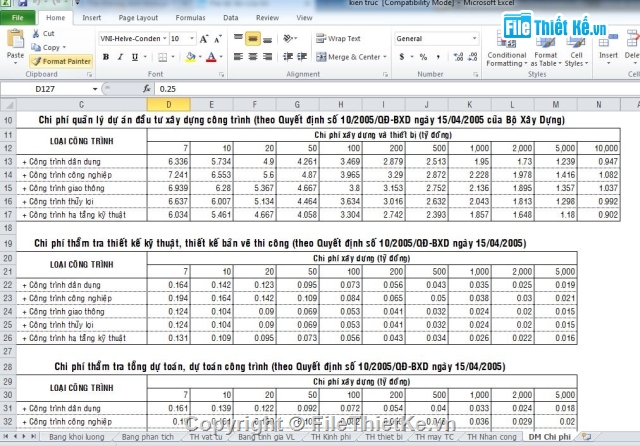Apply the Fill Color bucket
The height and width of the screenshot is (446, 640).
[x=190, y=57]
